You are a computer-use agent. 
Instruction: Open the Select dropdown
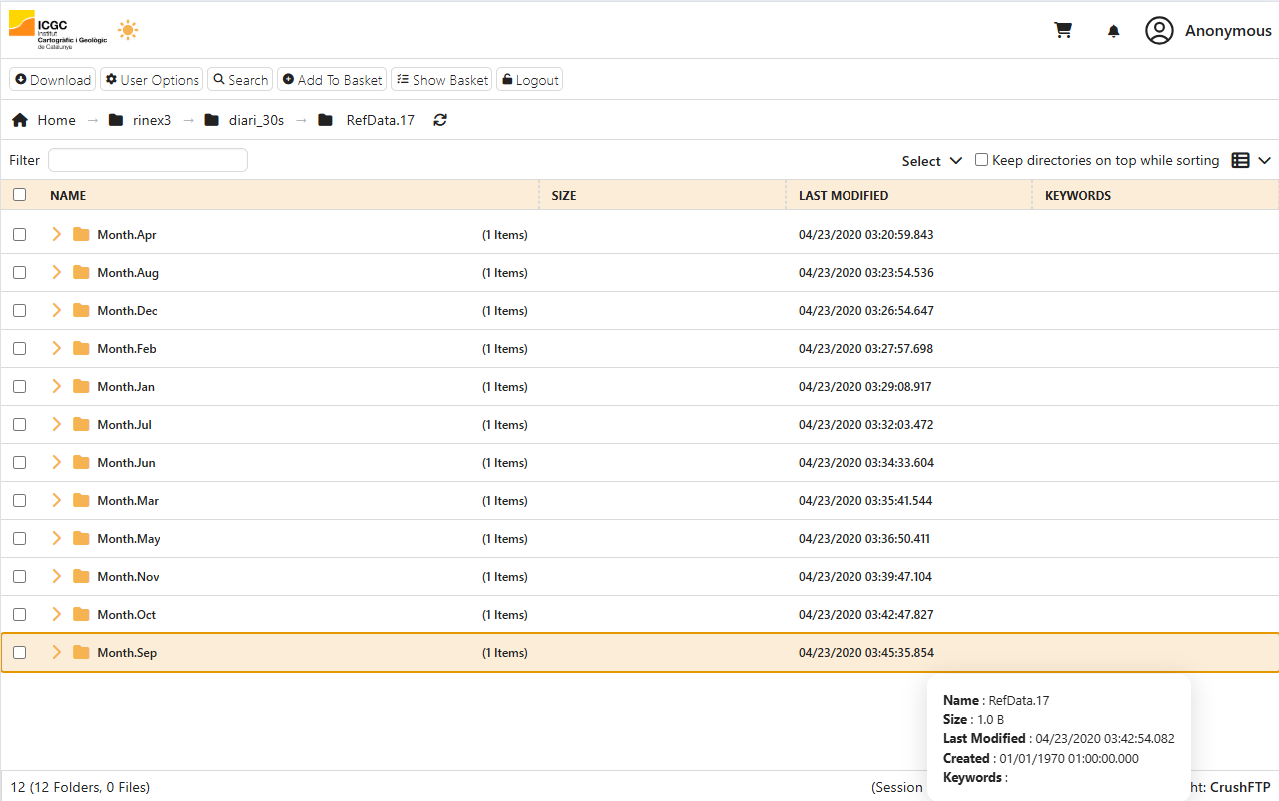coord(931,161)
